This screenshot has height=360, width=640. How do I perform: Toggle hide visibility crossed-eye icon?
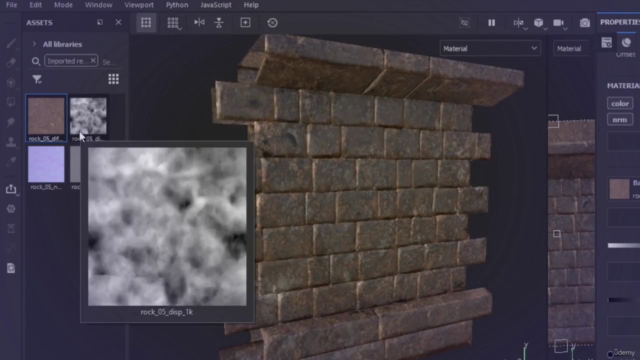(x=464, y=22)
